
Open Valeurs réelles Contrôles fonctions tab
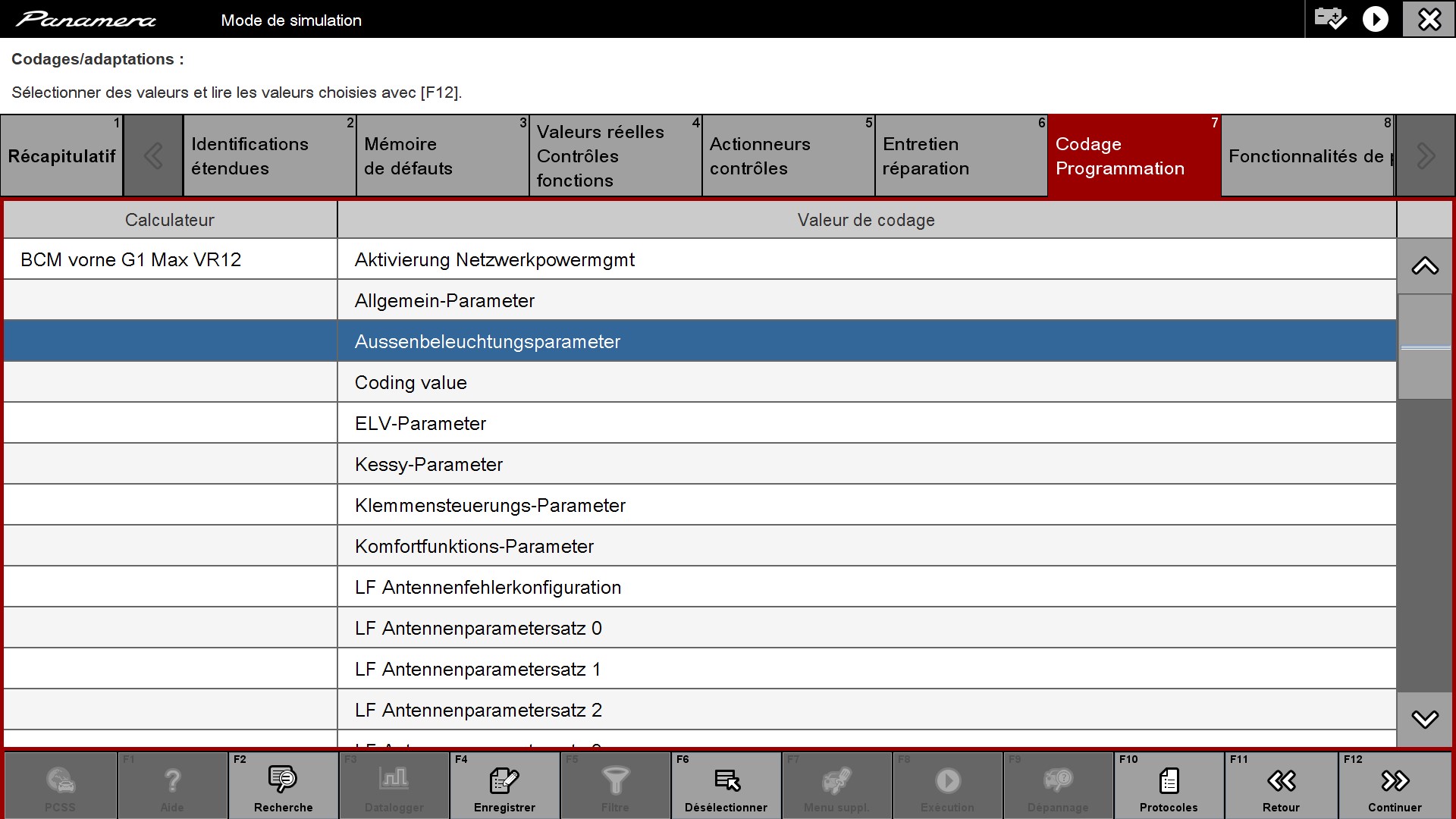[x=615, y=155]
